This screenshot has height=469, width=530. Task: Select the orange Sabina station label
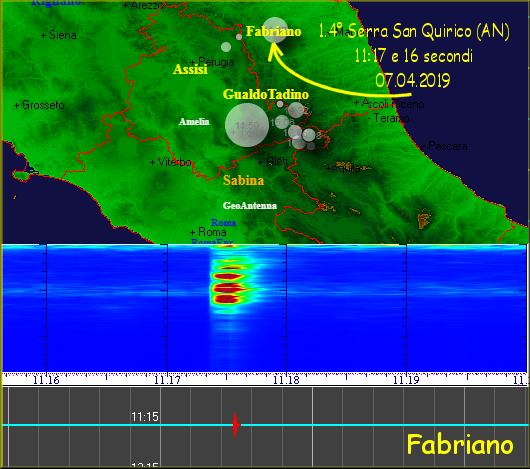coord(243,180)
